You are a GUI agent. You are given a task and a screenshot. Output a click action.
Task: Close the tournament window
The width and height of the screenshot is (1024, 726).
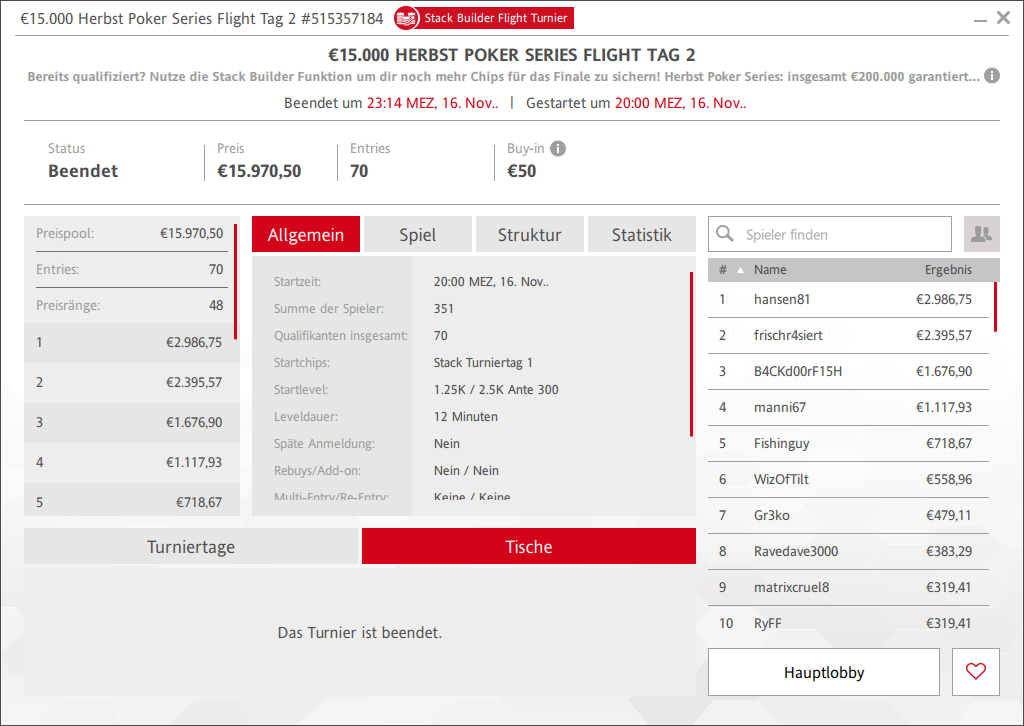click(1003, 17)
